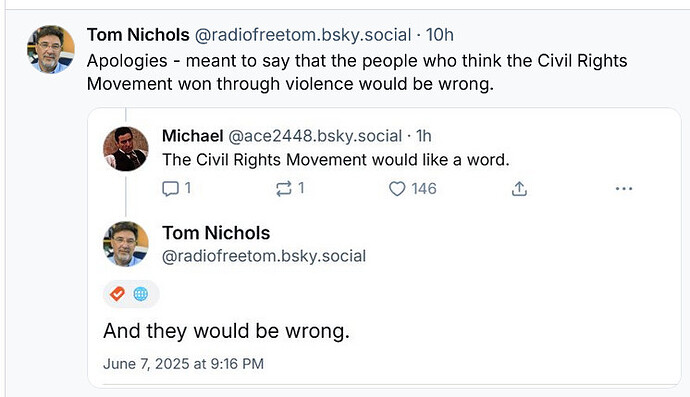This screenshot has width=690, height=397.
Task: Open the 10h timestamp link
Action: click(440, 35)
